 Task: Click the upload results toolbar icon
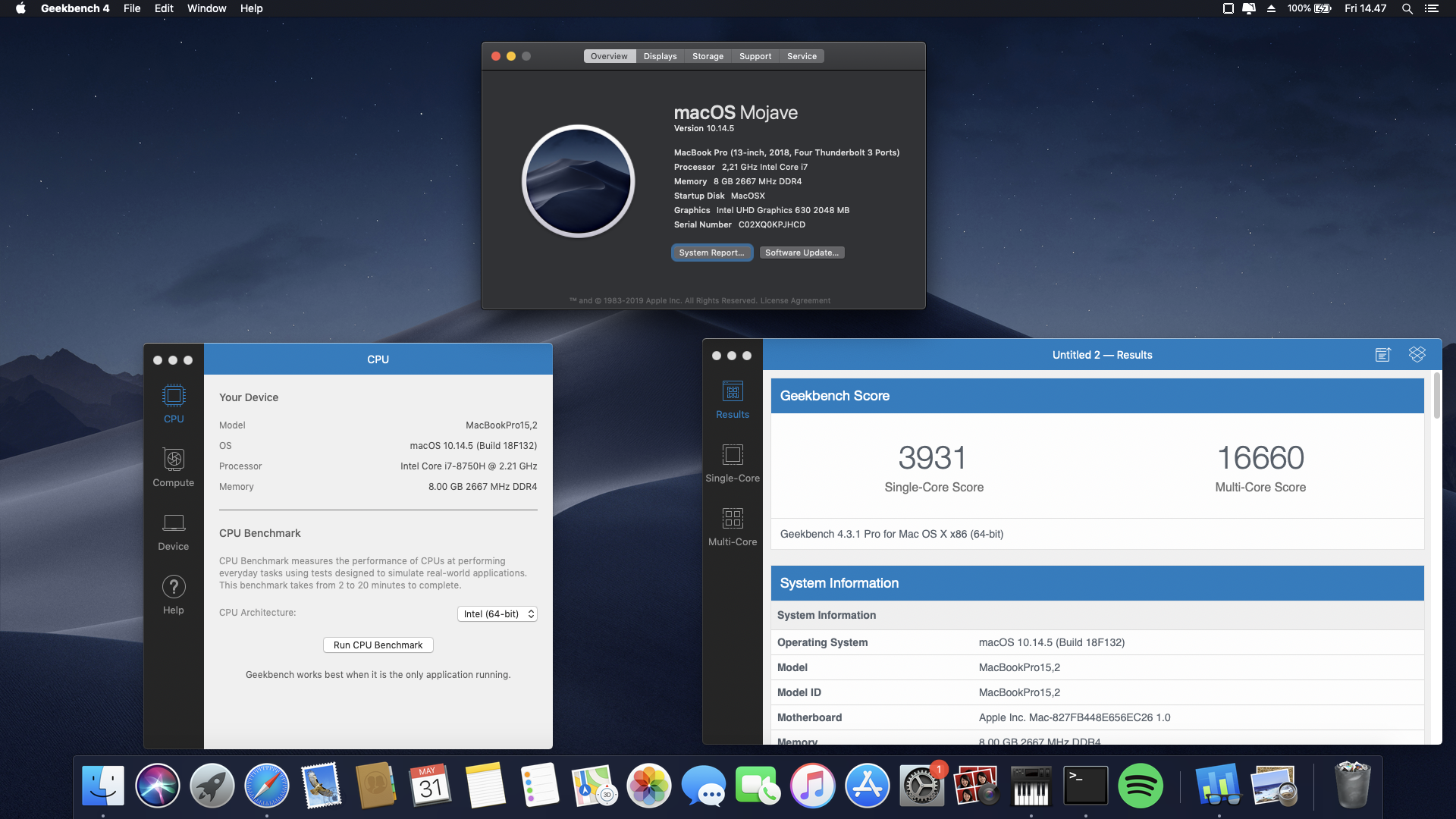[x=1382, y=355]
